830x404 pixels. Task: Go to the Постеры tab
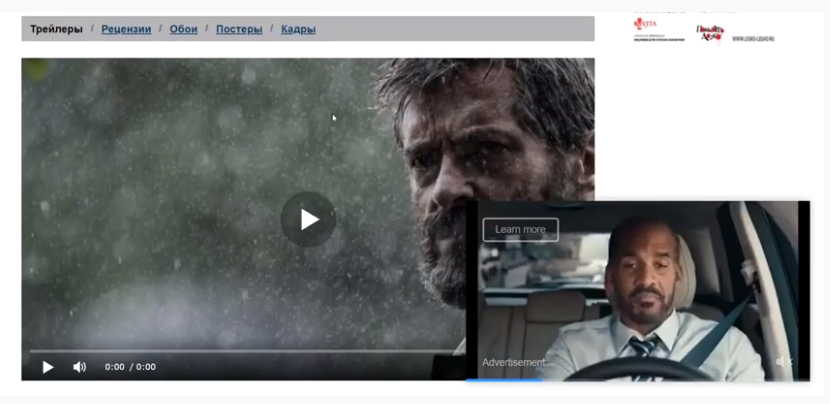(x=239, y=29)
